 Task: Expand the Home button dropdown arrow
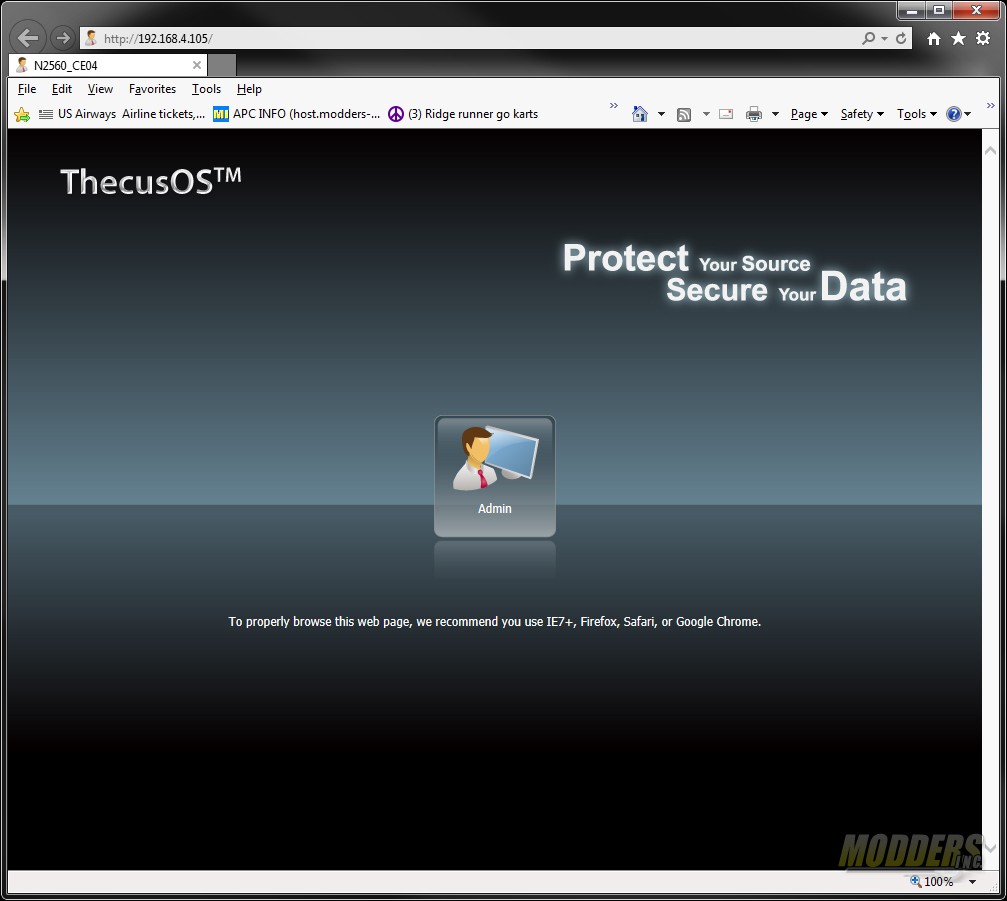(x=661, y=114)
